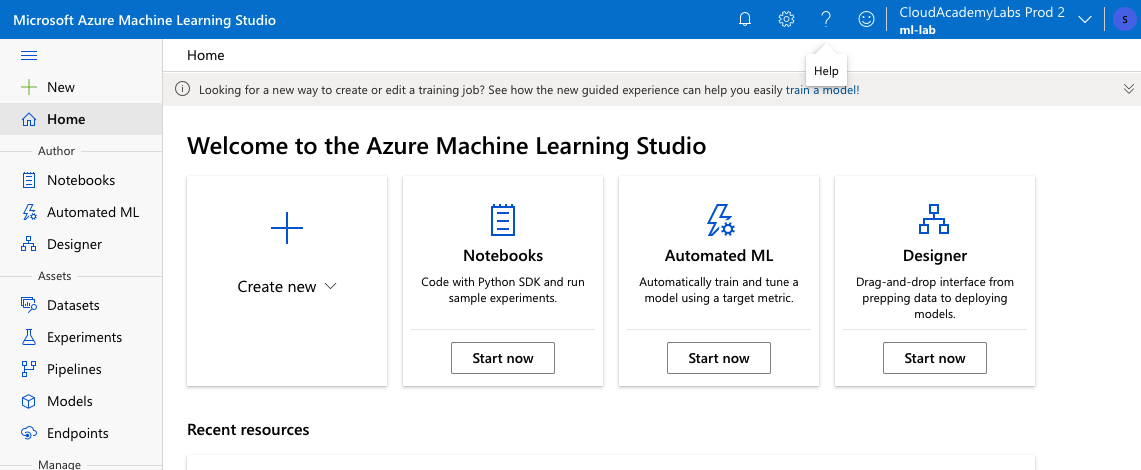1141x470 pixels.
Task: Click the Pipelines sidebar icon
Action: [29, 370]
